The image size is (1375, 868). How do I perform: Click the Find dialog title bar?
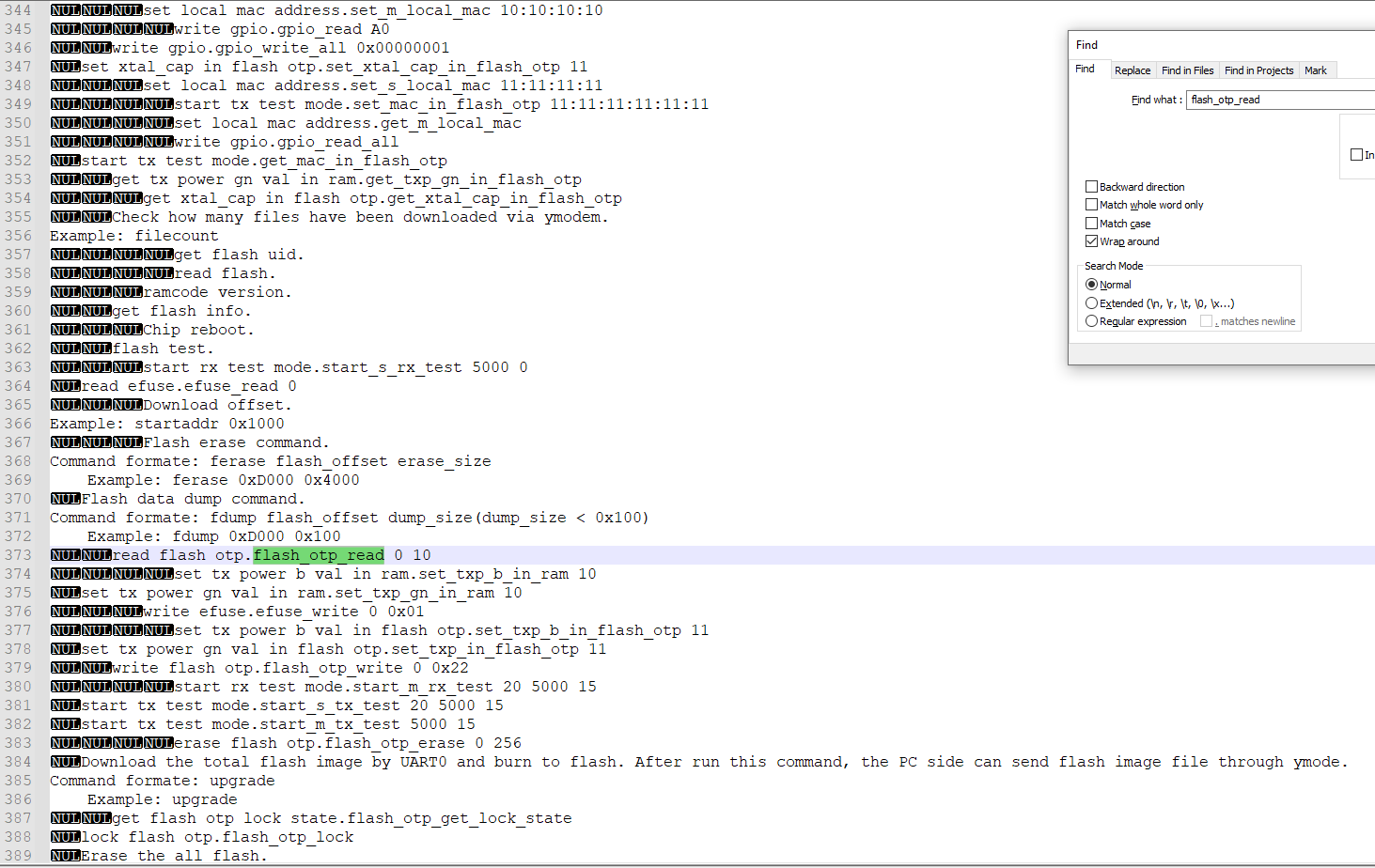(1221, 45)
